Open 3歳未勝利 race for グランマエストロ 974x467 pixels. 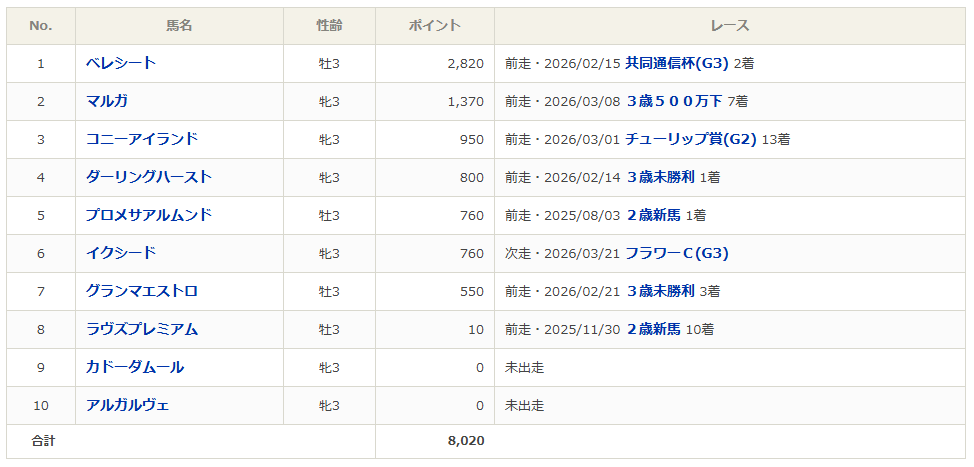pyautogui.click(x=660, y=291)
